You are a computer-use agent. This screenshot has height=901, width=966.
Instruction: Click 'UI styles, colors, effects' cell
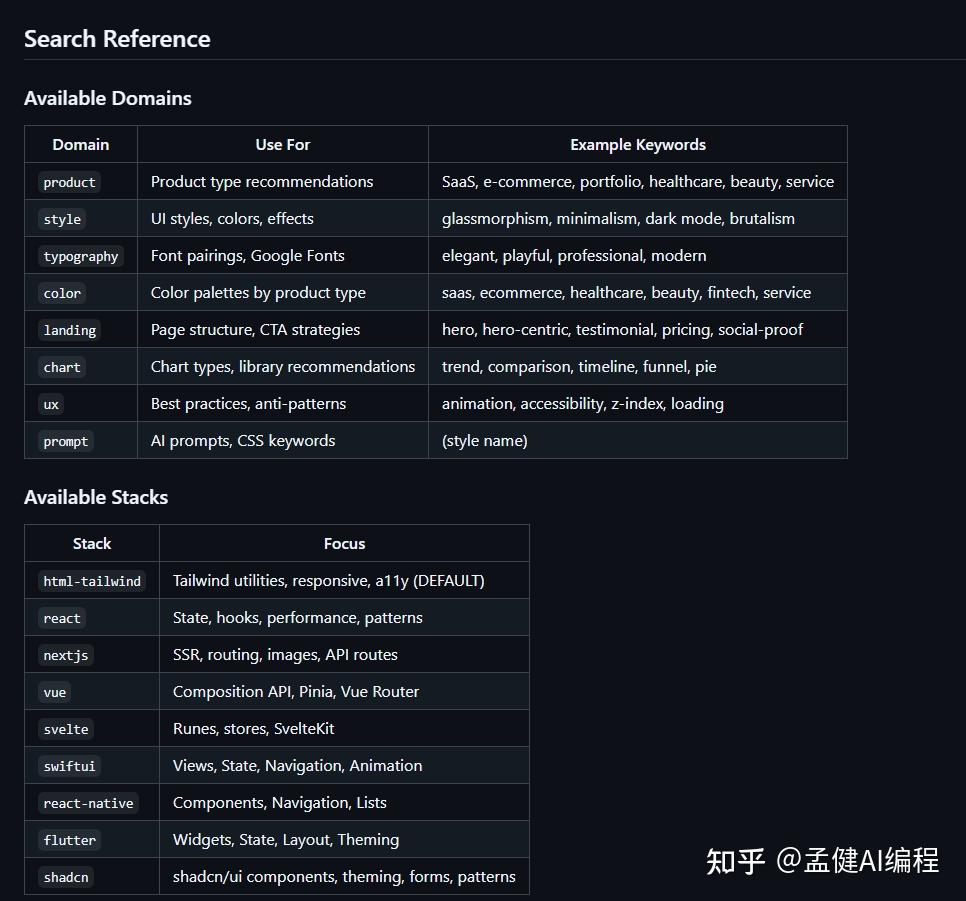283,218
